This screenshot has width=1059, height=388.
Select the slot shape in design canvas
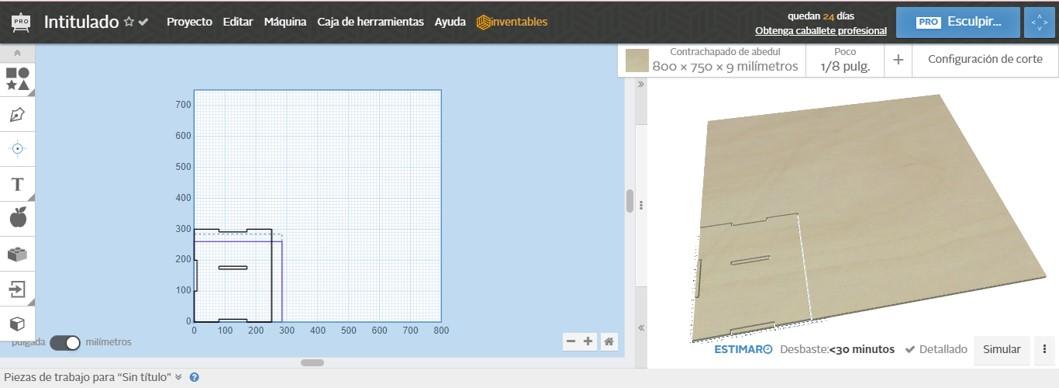coord(232,268)
